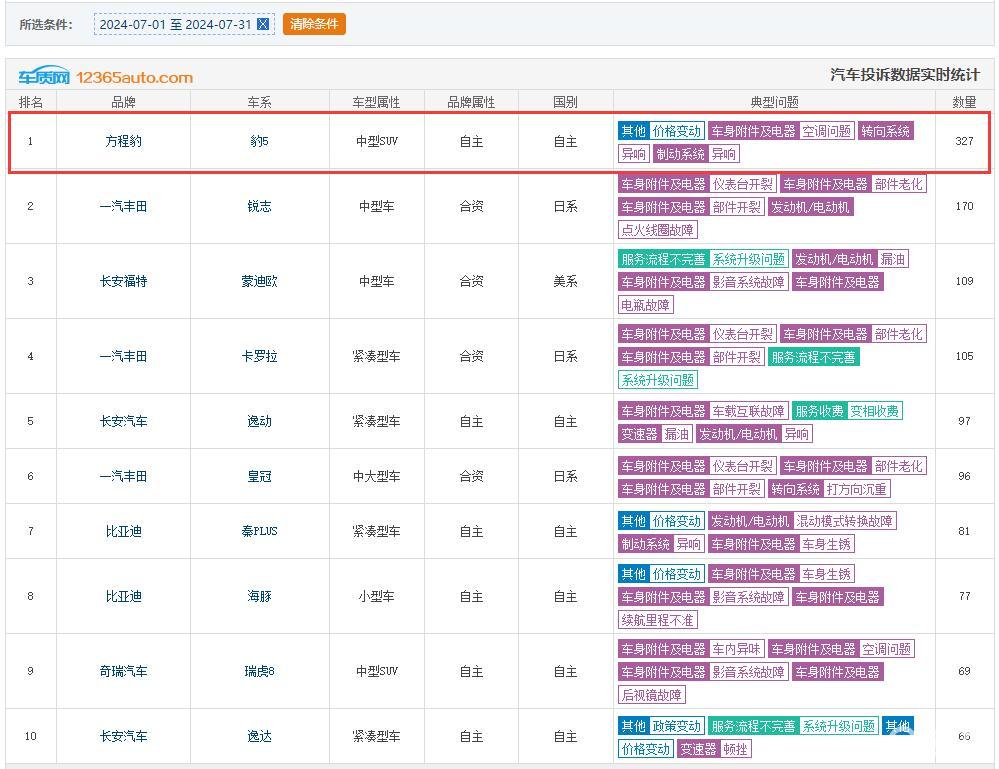Click the 小型车 cell

pos(376,596)
